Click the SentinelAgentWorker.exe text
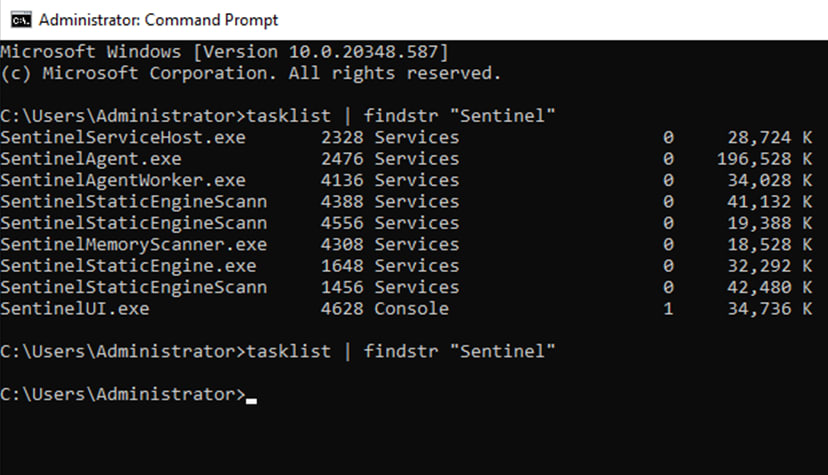Image resolution: width=828 pixels, height=475 pixels. 123,180
